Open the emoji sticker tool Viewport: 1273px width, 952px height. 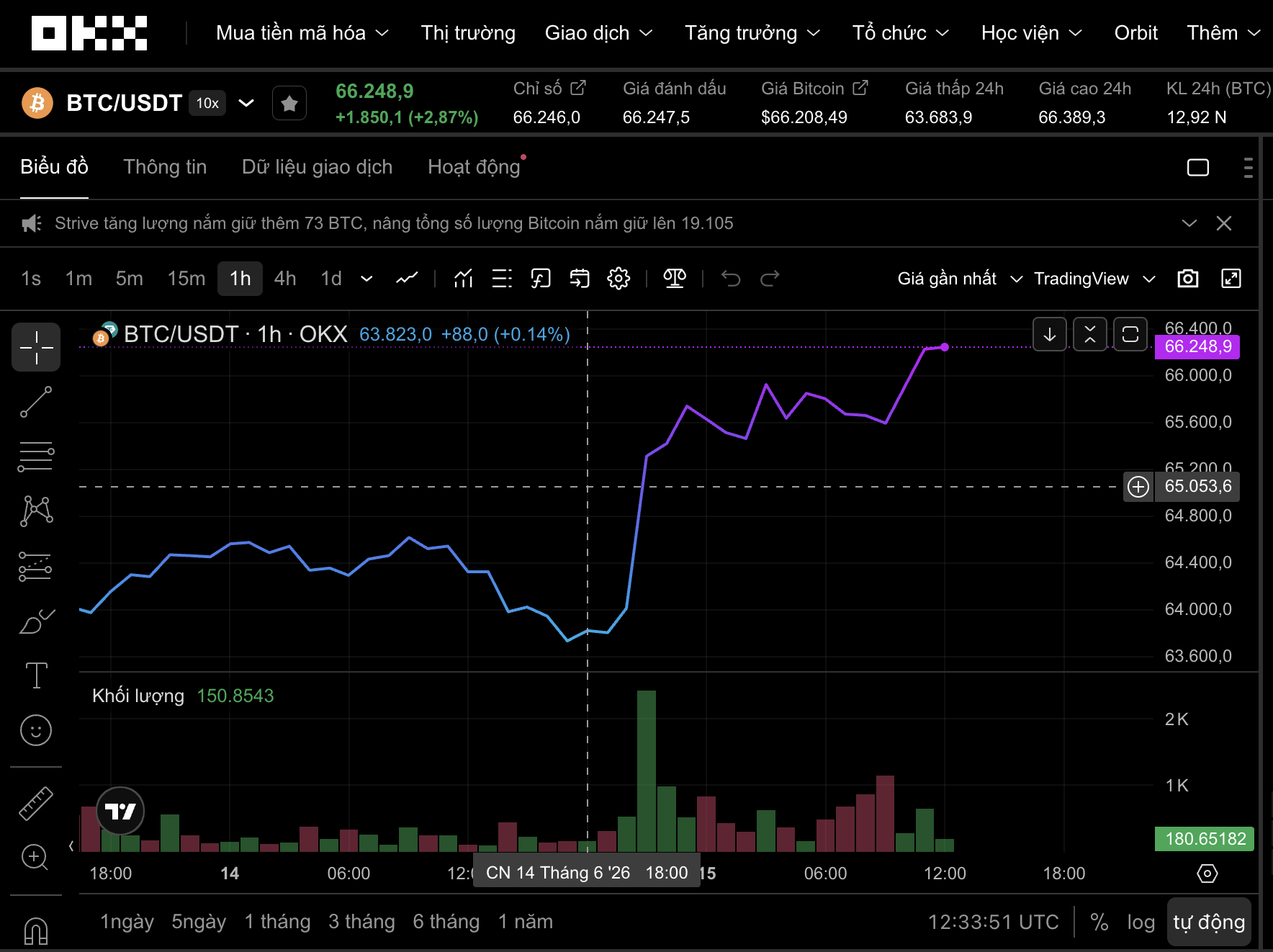tap(36, 730)
